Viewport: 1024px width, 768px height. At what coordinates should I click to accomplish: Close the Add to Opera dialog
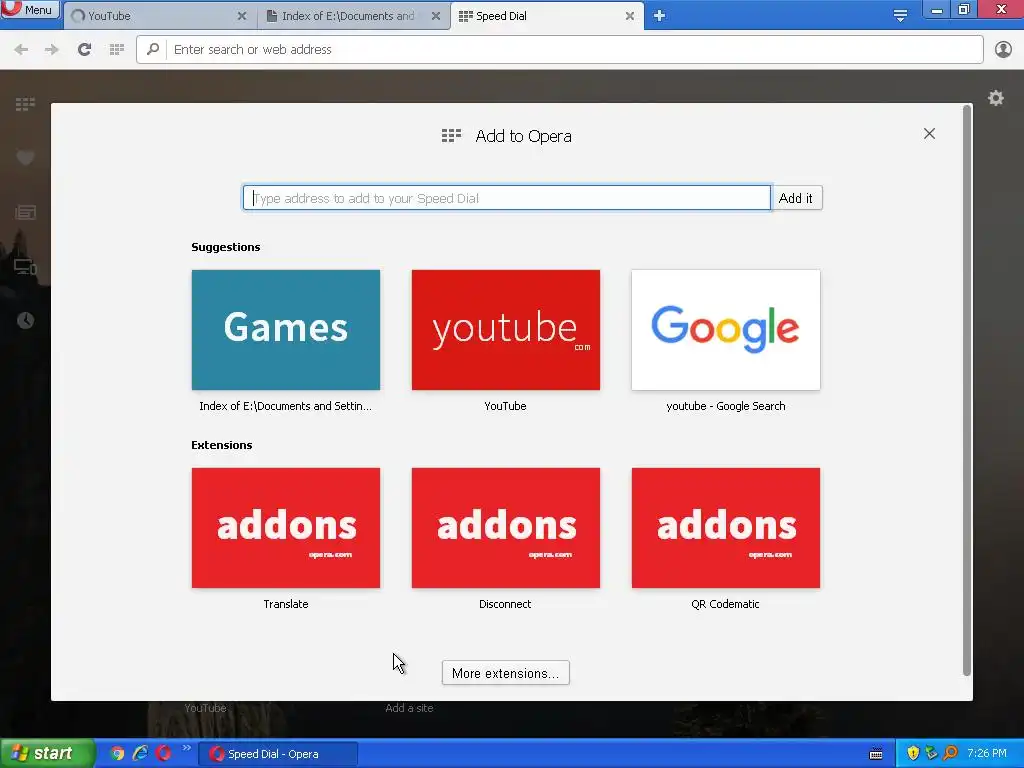[929, 134]
